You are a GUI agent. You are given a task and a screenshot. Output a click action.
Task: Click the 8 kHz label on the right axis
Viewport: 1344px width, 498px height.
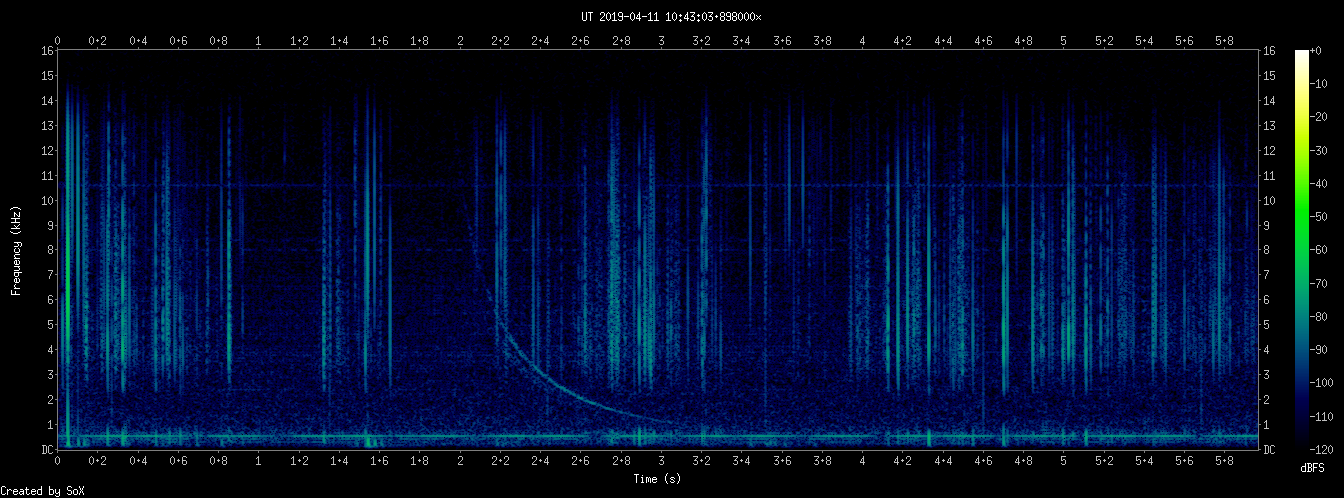click(x=1268, y=250)
